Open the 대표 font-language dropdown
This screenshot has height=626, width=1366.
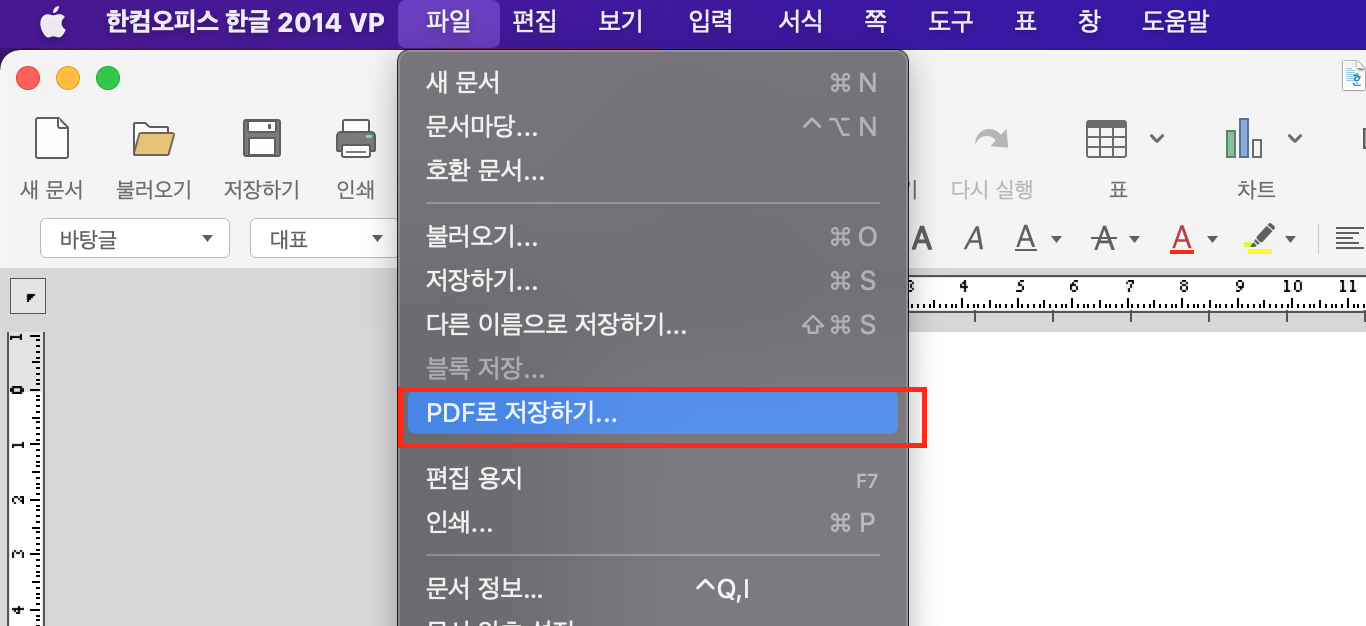322,238
